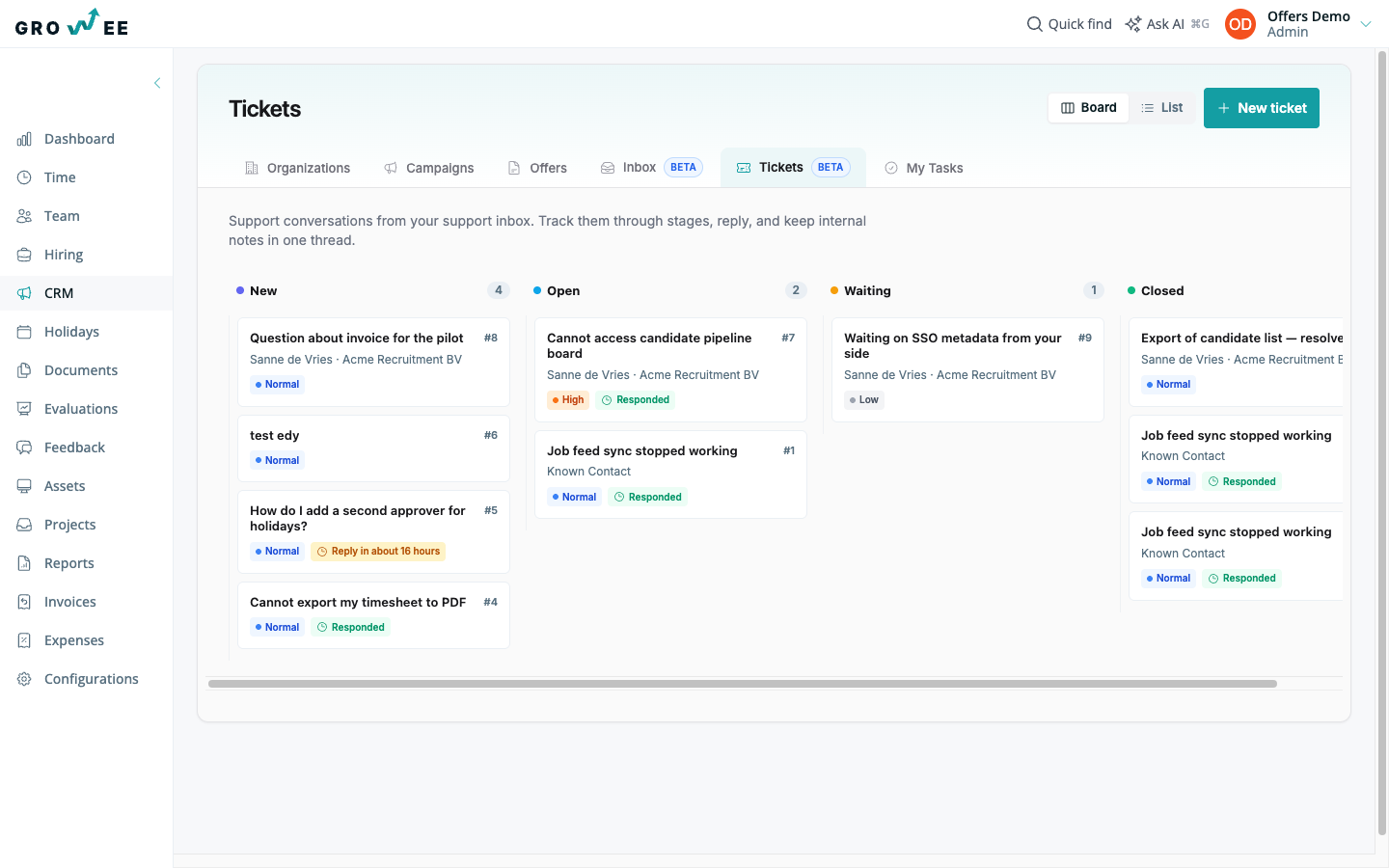Click the Responded badge on ticket #4
The height and width of the screenshot is (868, 1389).
pos(351,628)
